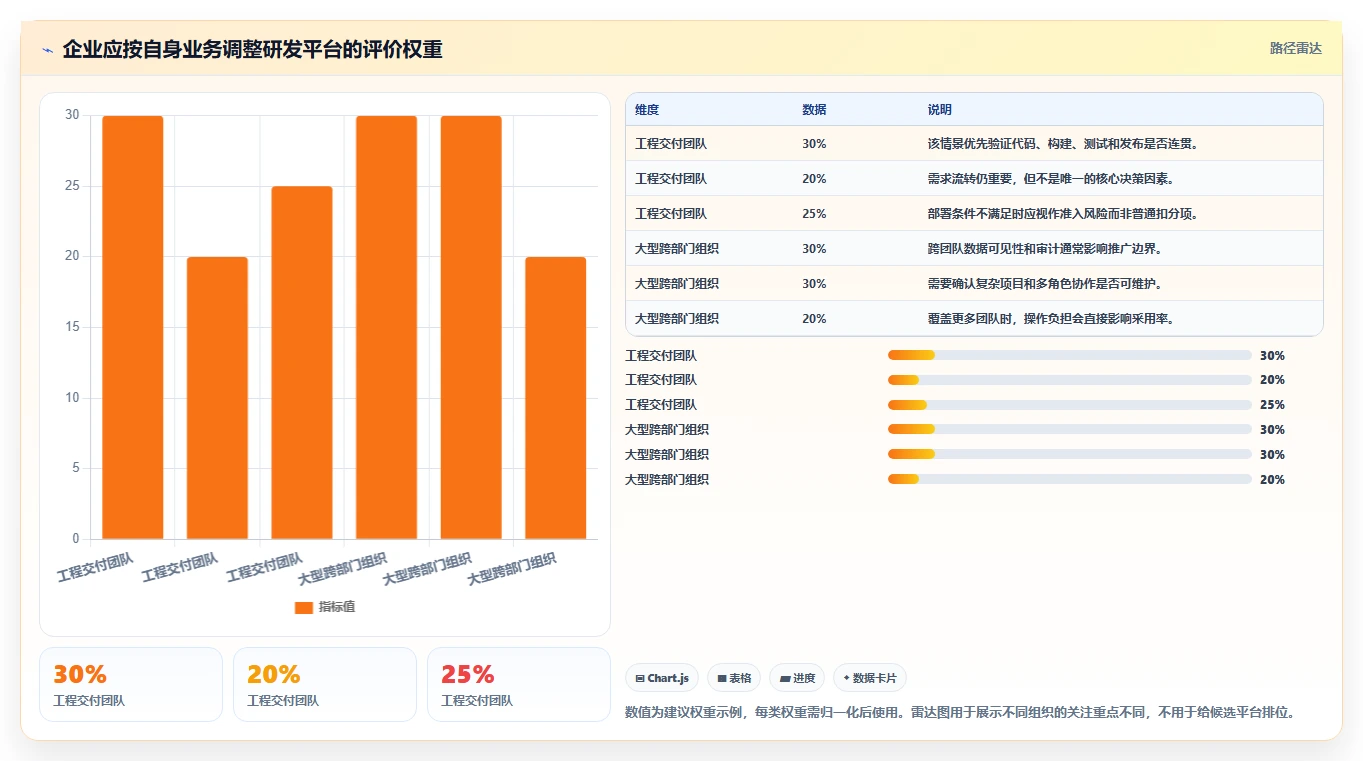Select the 表格 tag pill

pos(734,678)
